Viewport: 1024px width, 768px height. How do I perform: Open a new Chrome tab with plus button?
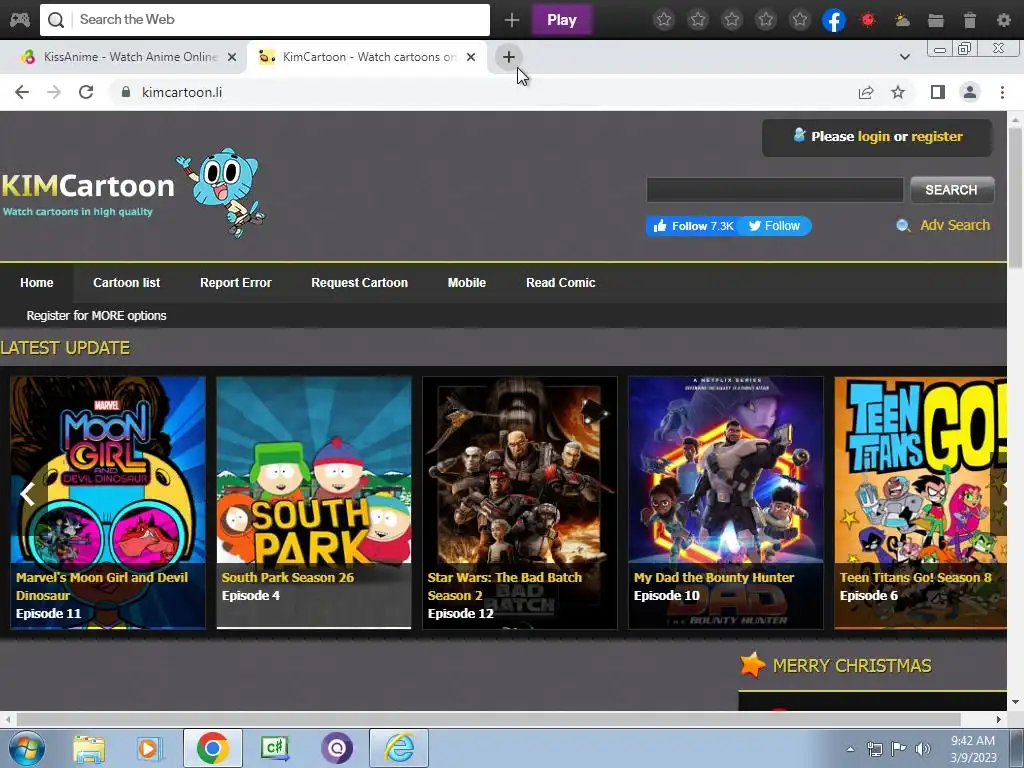509,57
